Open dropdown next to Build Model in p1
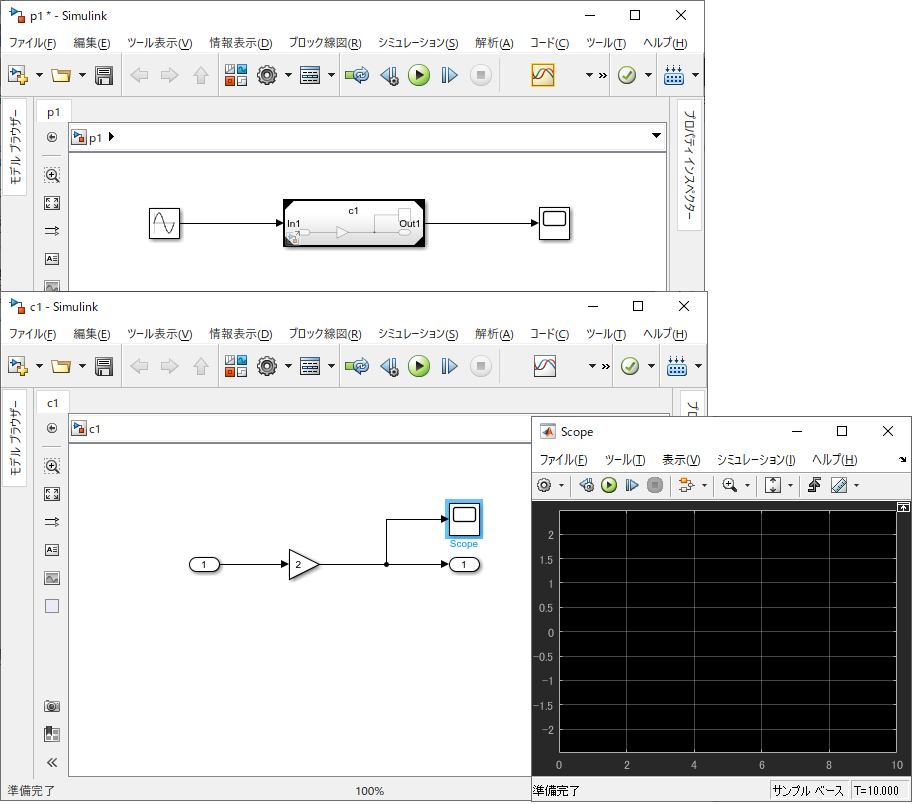The width and height of the screenshot is (914, 804). pos(695,75)
